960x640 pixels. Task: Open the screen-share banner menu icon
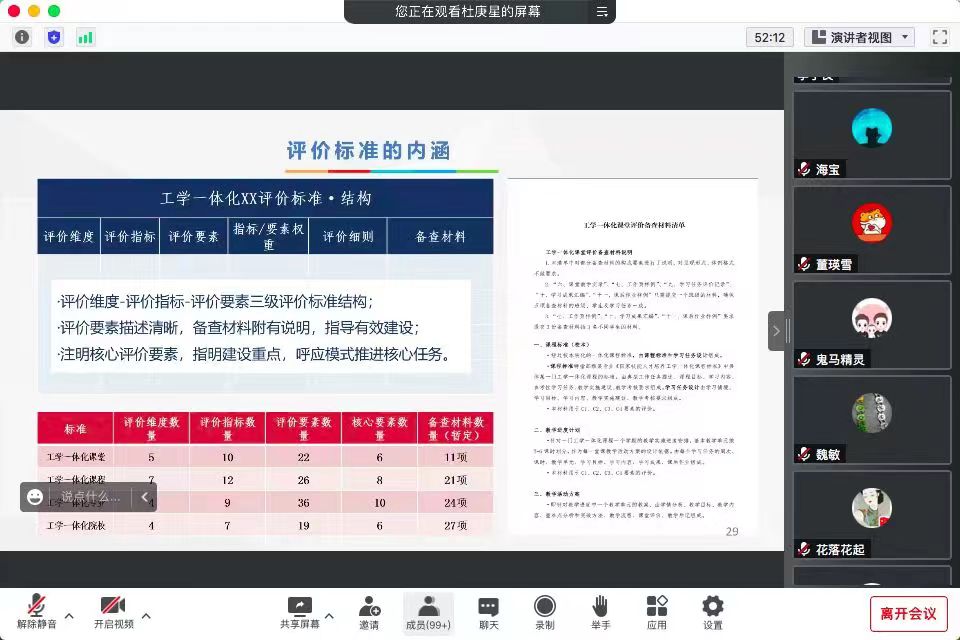point(601,12)
